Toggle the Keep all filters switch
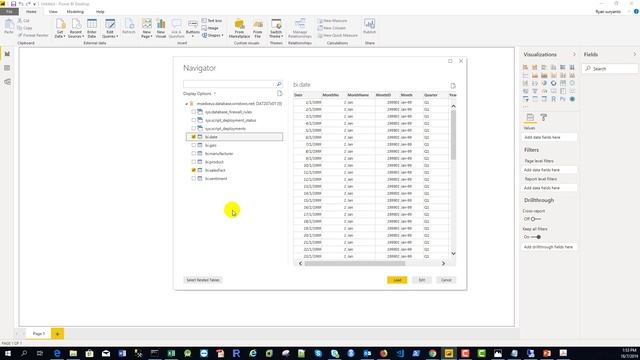 [536, 237]
